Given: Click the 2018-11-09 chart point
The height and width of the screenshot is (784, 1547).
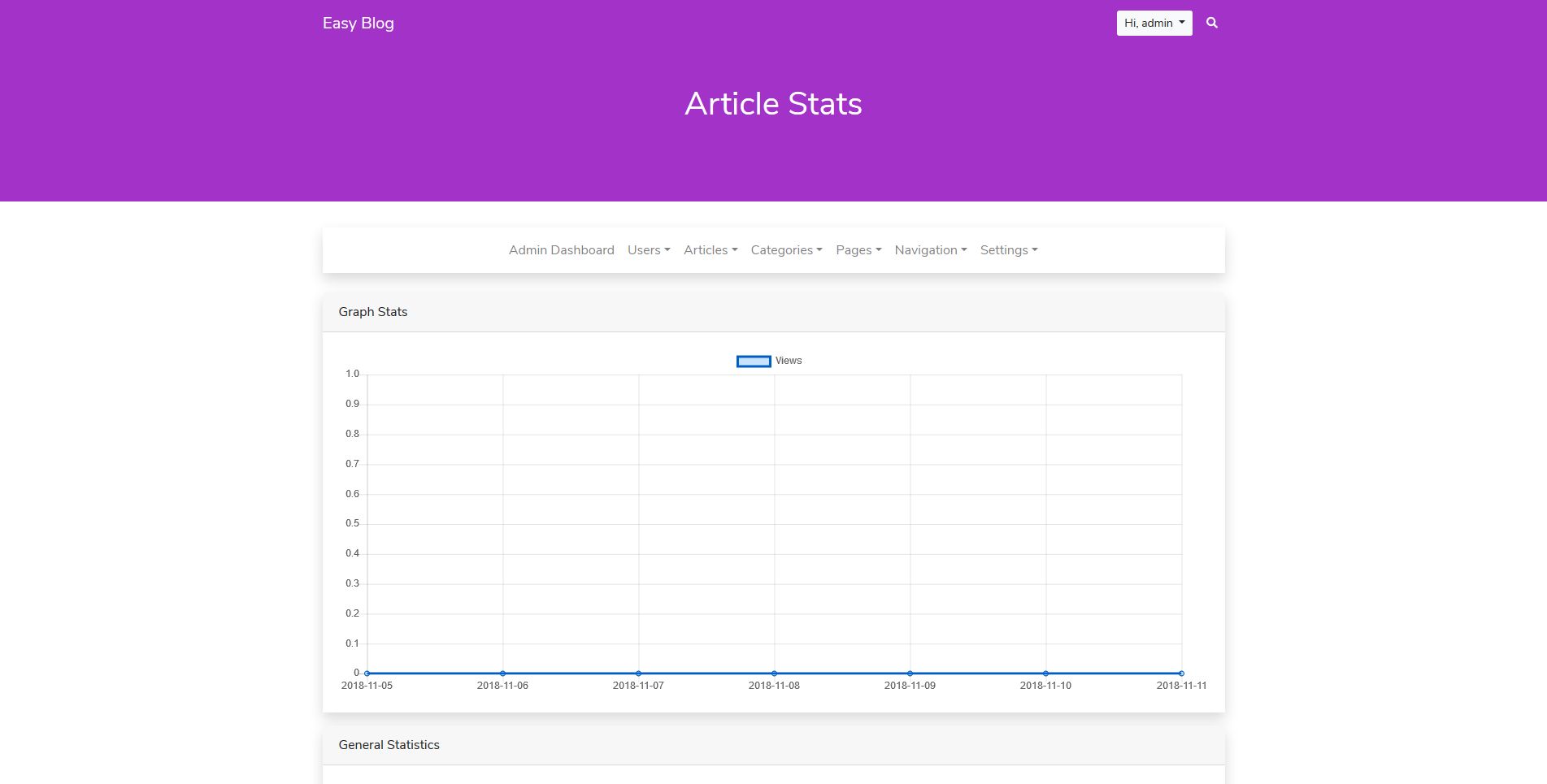Looking at the screenshot, I should click(910, 674).
